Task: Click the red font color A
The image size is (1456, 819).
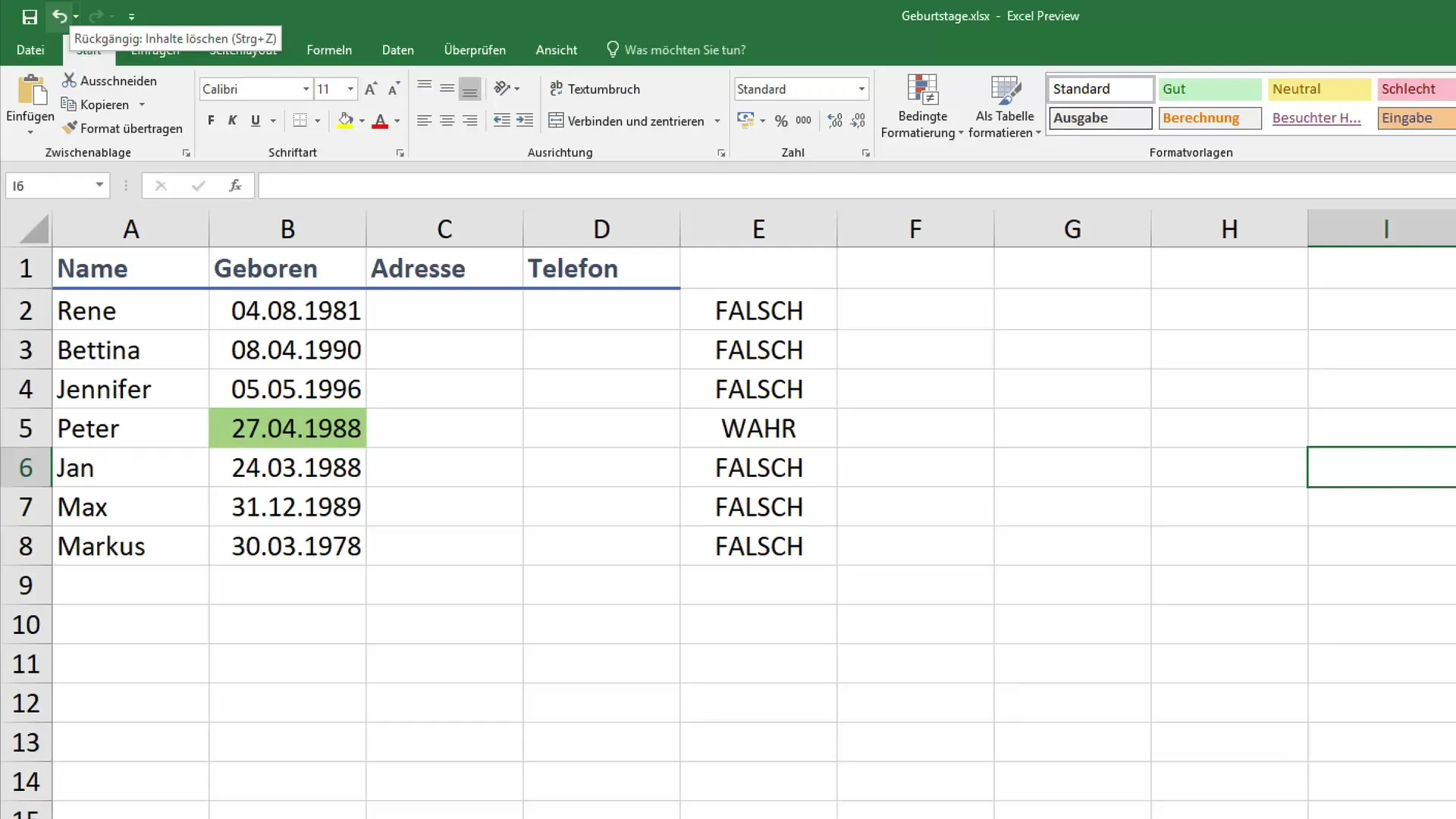Action: [380, 121]
